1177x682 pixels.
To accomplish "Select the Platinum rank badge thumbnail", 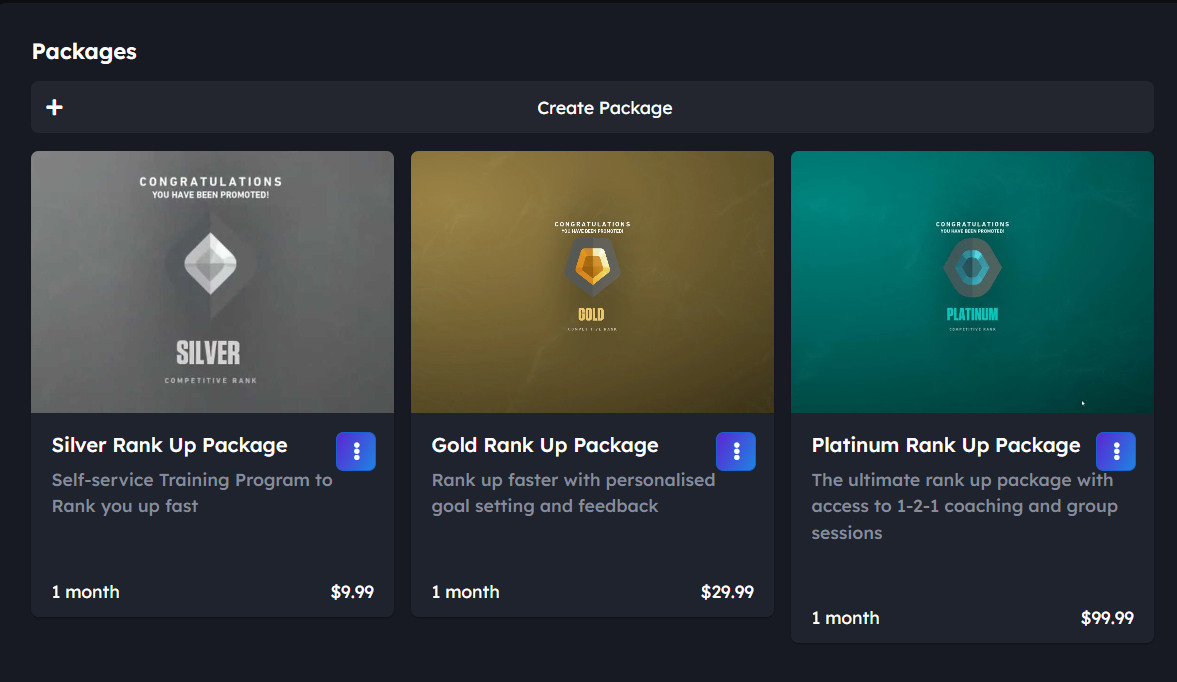I will (972, 282).
